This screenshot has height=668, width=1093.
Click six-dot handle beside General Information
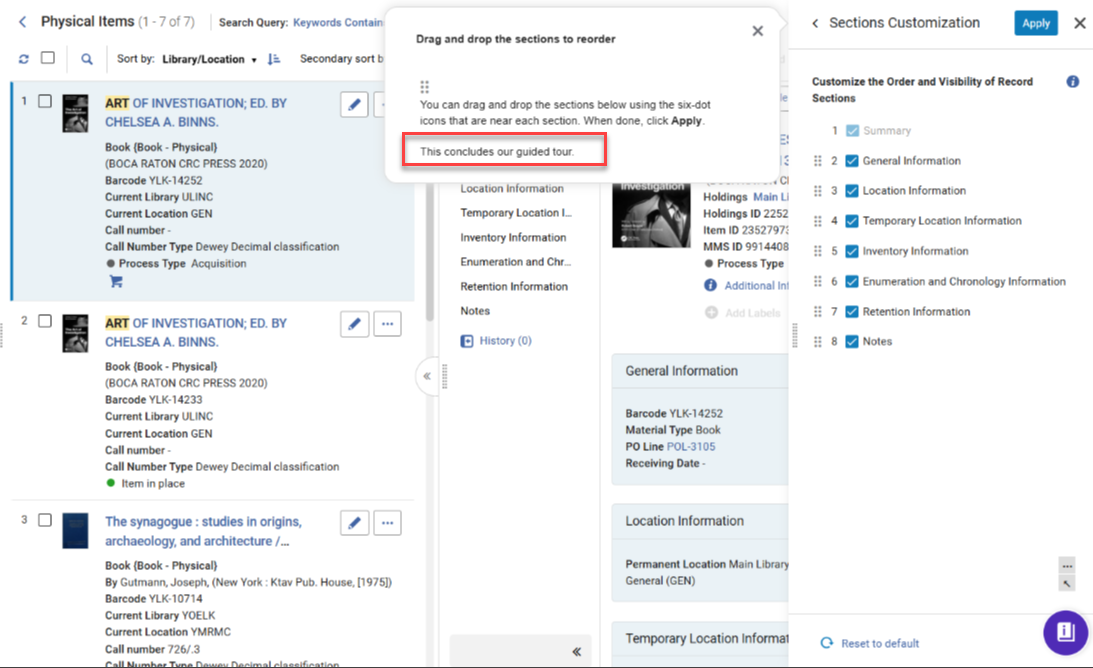(x=818, y=161)
